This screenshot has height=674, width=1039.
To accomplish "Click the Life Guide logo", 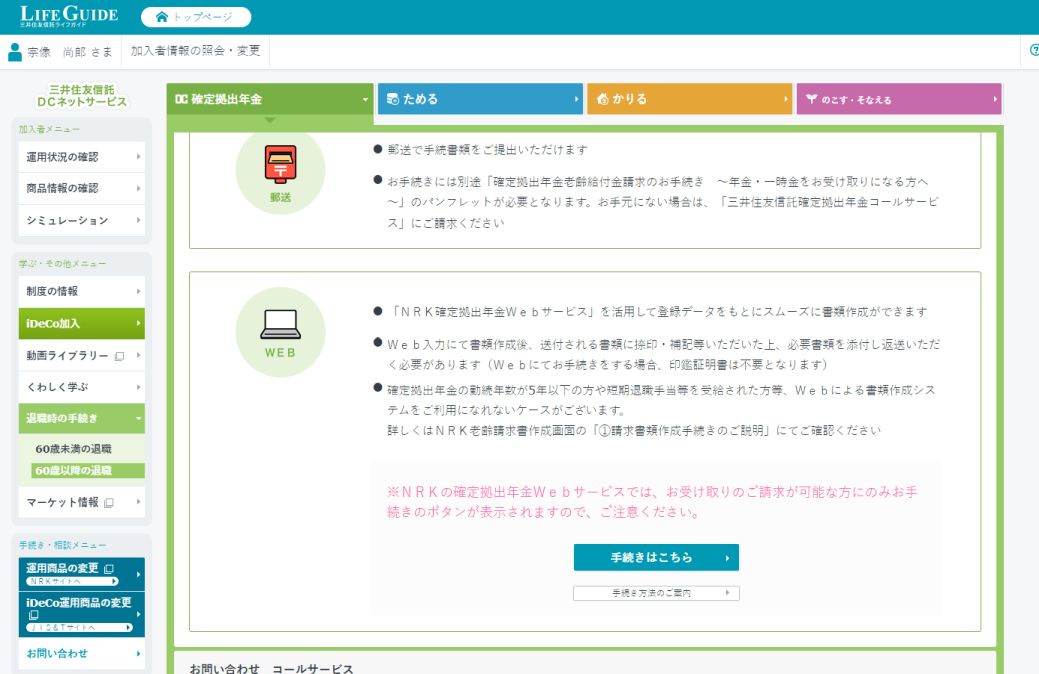I will coord(68,16).
